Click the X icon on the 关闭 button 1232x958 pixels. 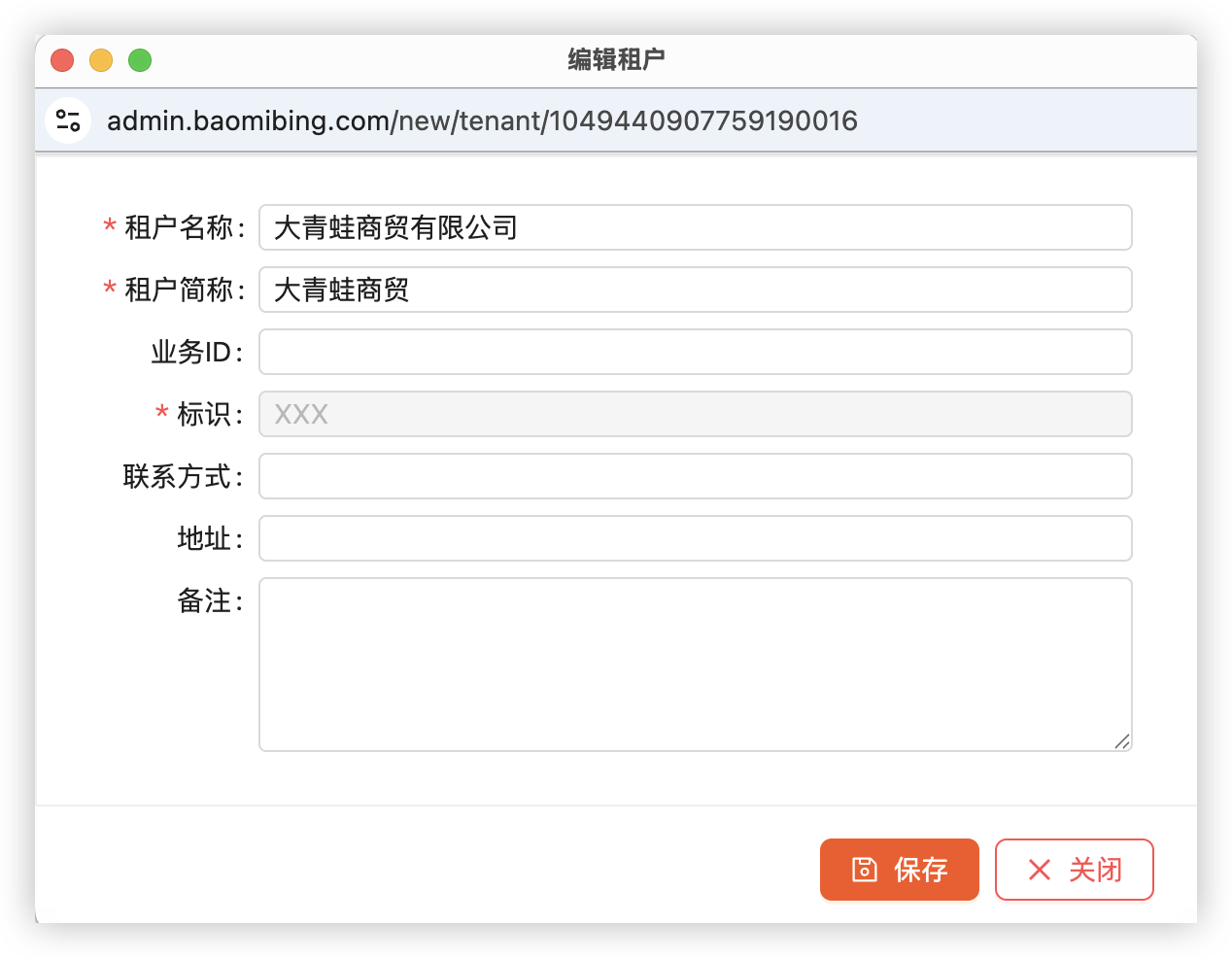[x=1040, y=870]
